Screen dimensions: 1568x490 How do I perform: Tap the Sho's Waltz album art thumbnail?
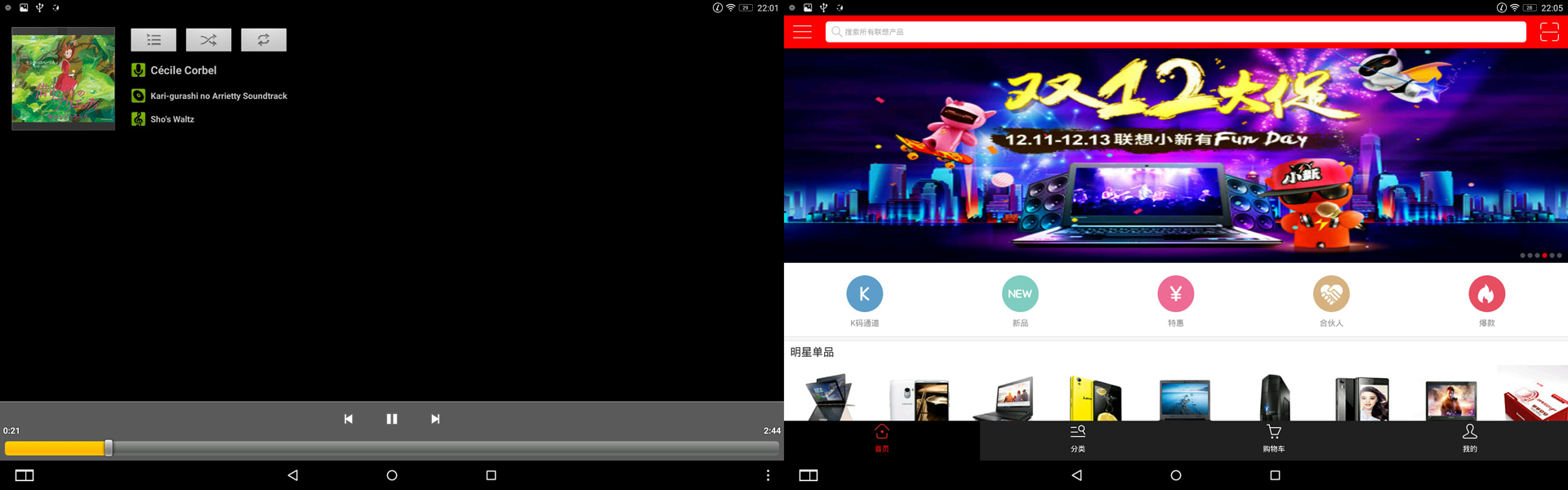pos(64,78)
